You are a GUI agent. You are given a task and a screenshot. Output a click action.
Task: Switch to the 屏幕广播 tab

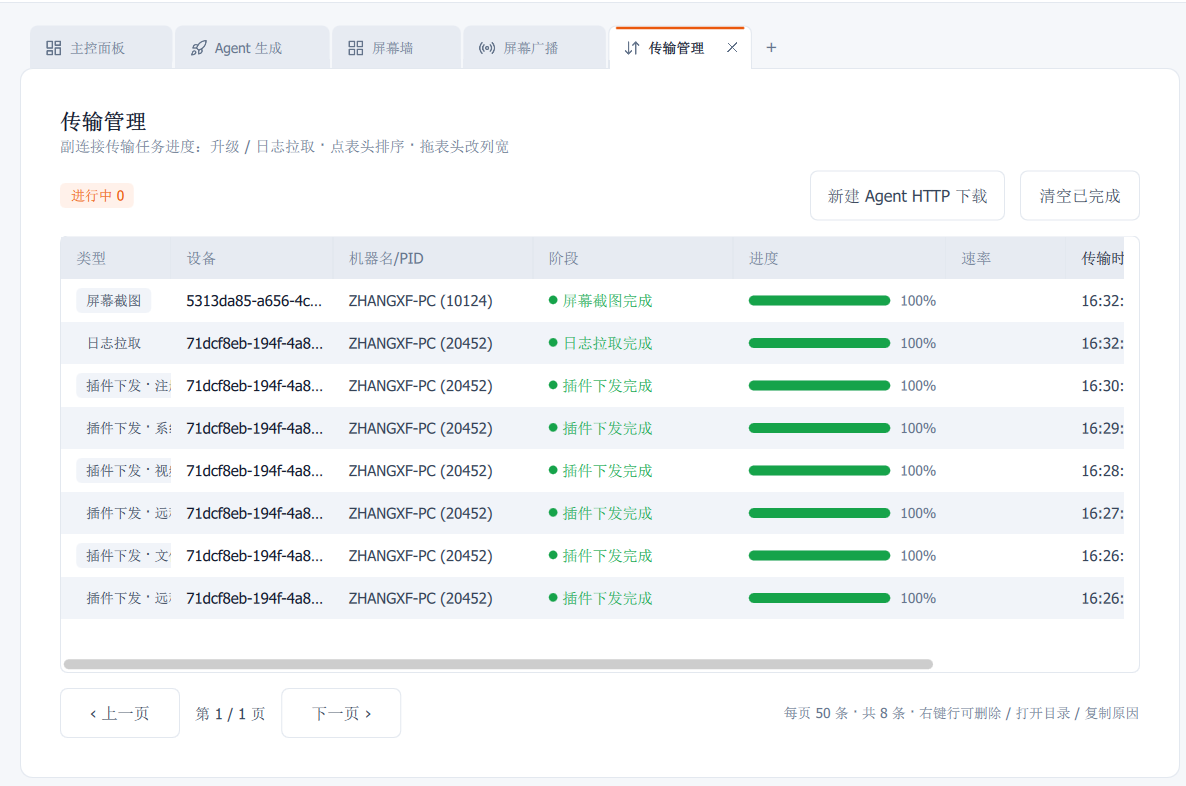(534, 48)
